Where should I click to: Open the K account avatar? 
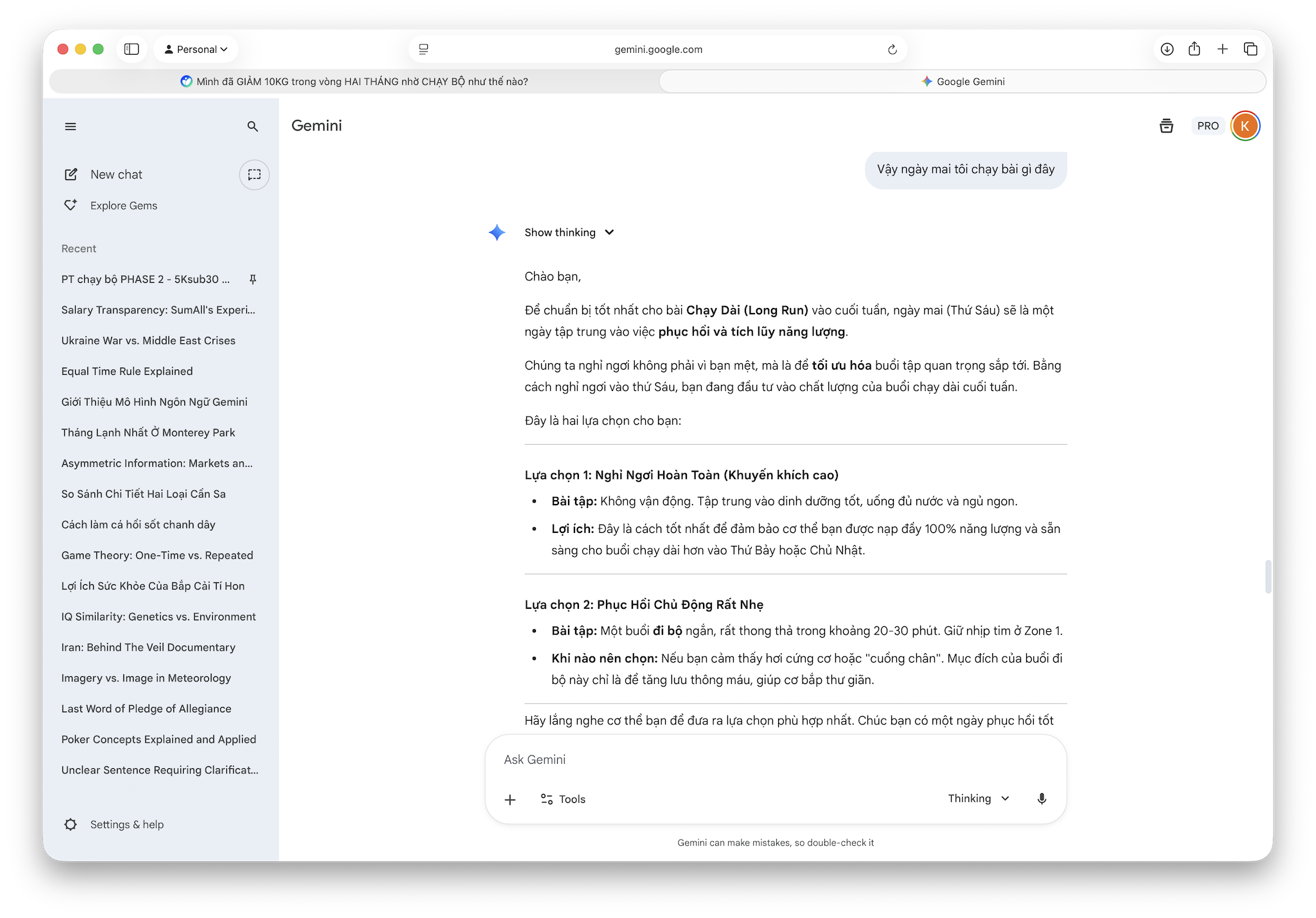pos(1245,126)
